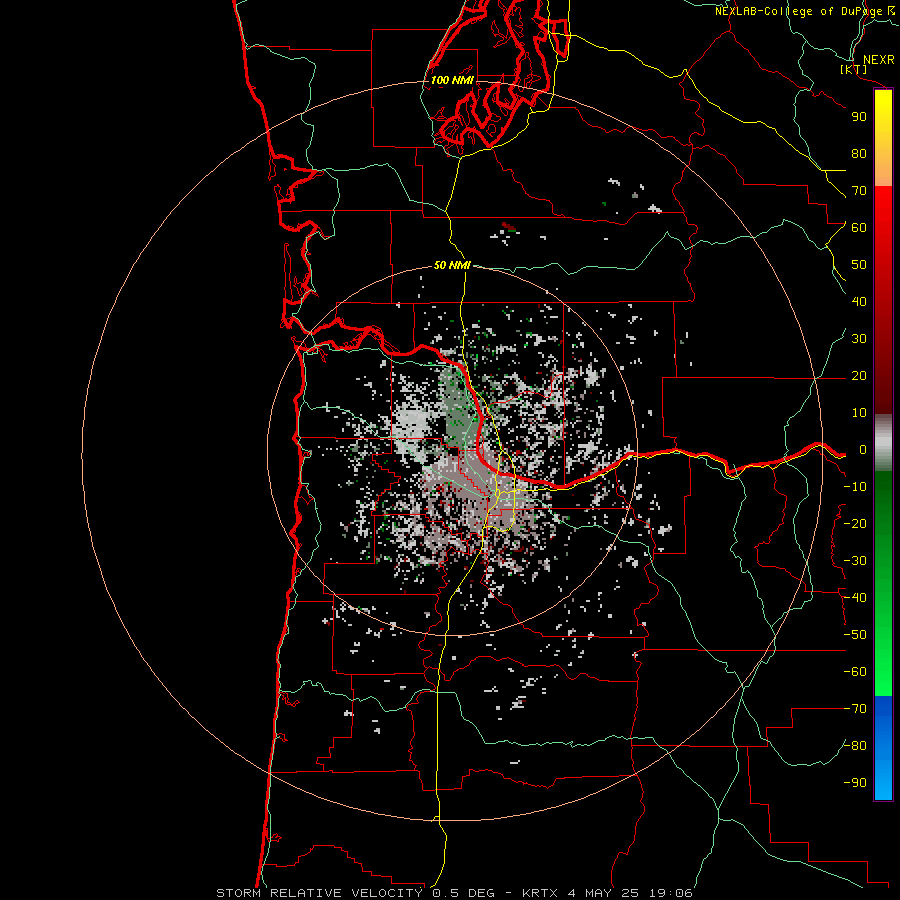
Task: Pick the orange segment of the color bar
Action: [x=883, y=169]
